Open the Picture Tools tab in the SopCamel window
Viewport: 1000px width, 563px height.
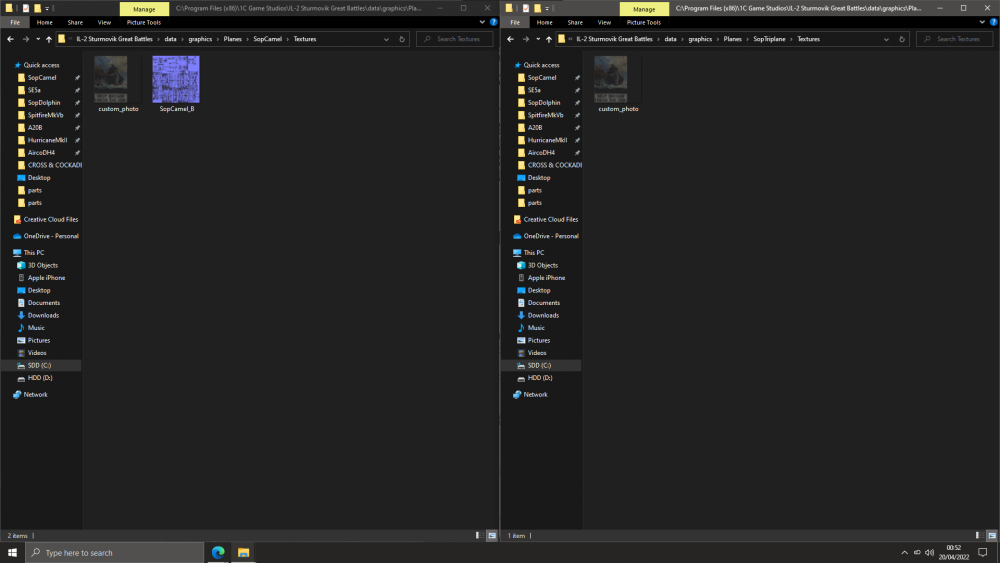144,22
